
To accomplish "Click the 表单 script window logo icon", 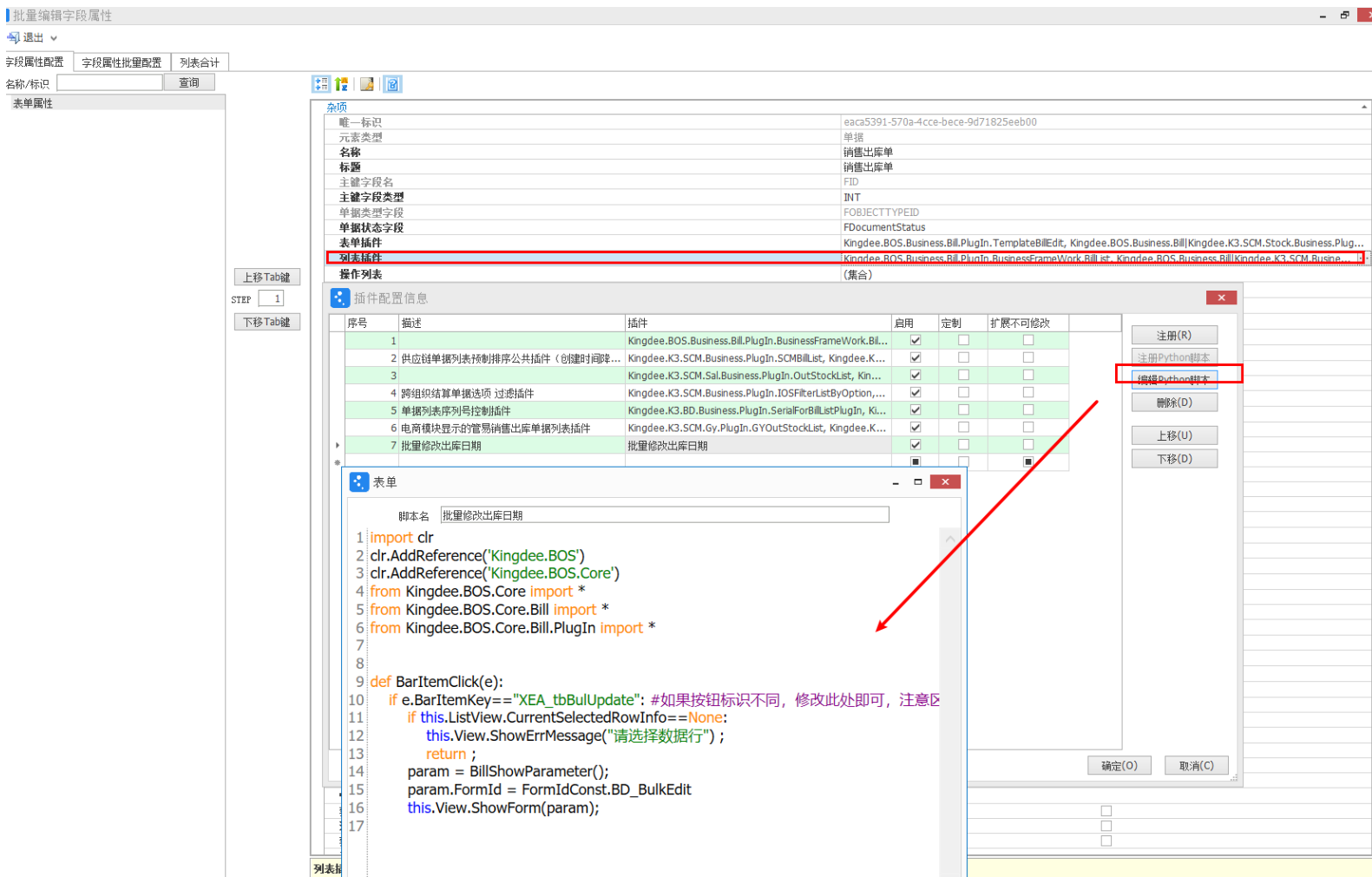I will tap(358, 482).
